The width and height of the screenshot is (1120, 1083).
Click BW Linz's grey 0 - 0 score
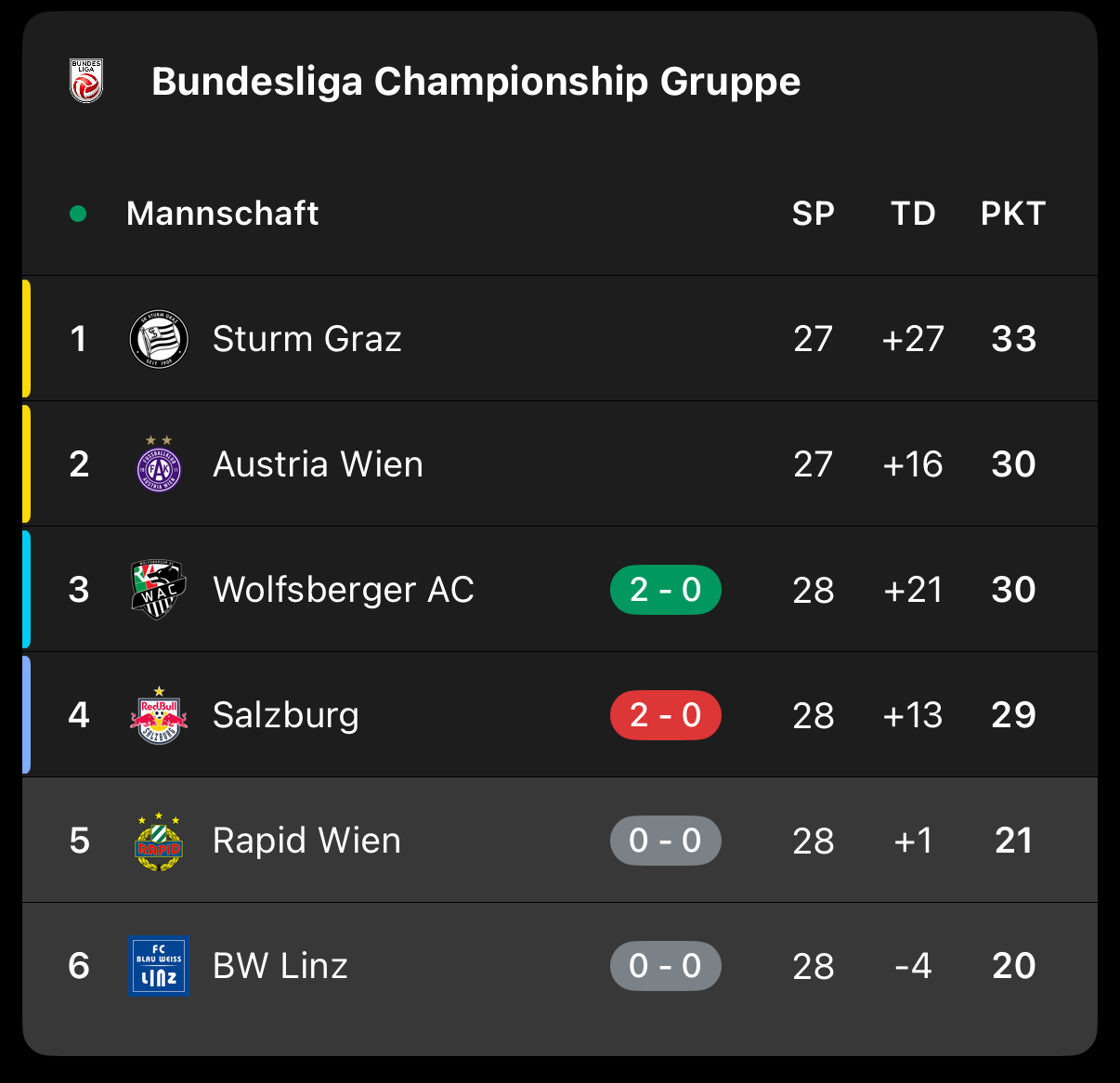[x=665, y=966]
